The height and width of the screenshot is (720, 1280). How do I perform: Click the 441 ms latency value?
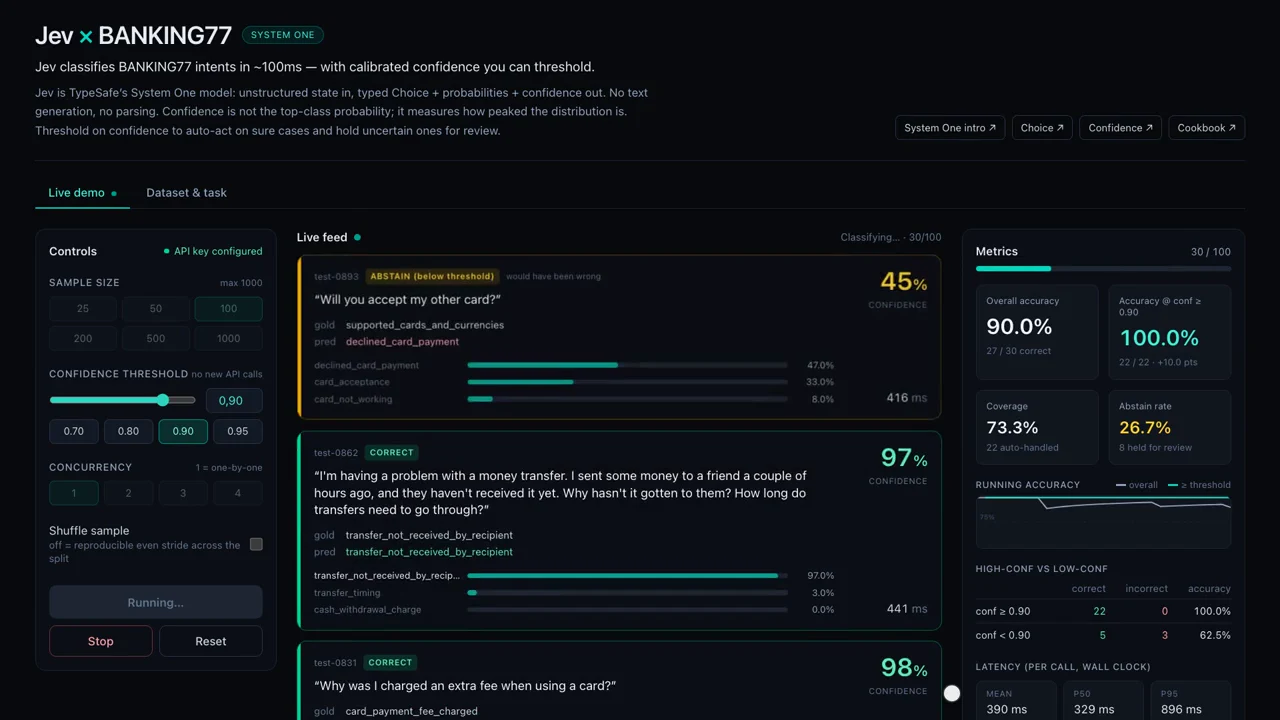tap(906, 609)
